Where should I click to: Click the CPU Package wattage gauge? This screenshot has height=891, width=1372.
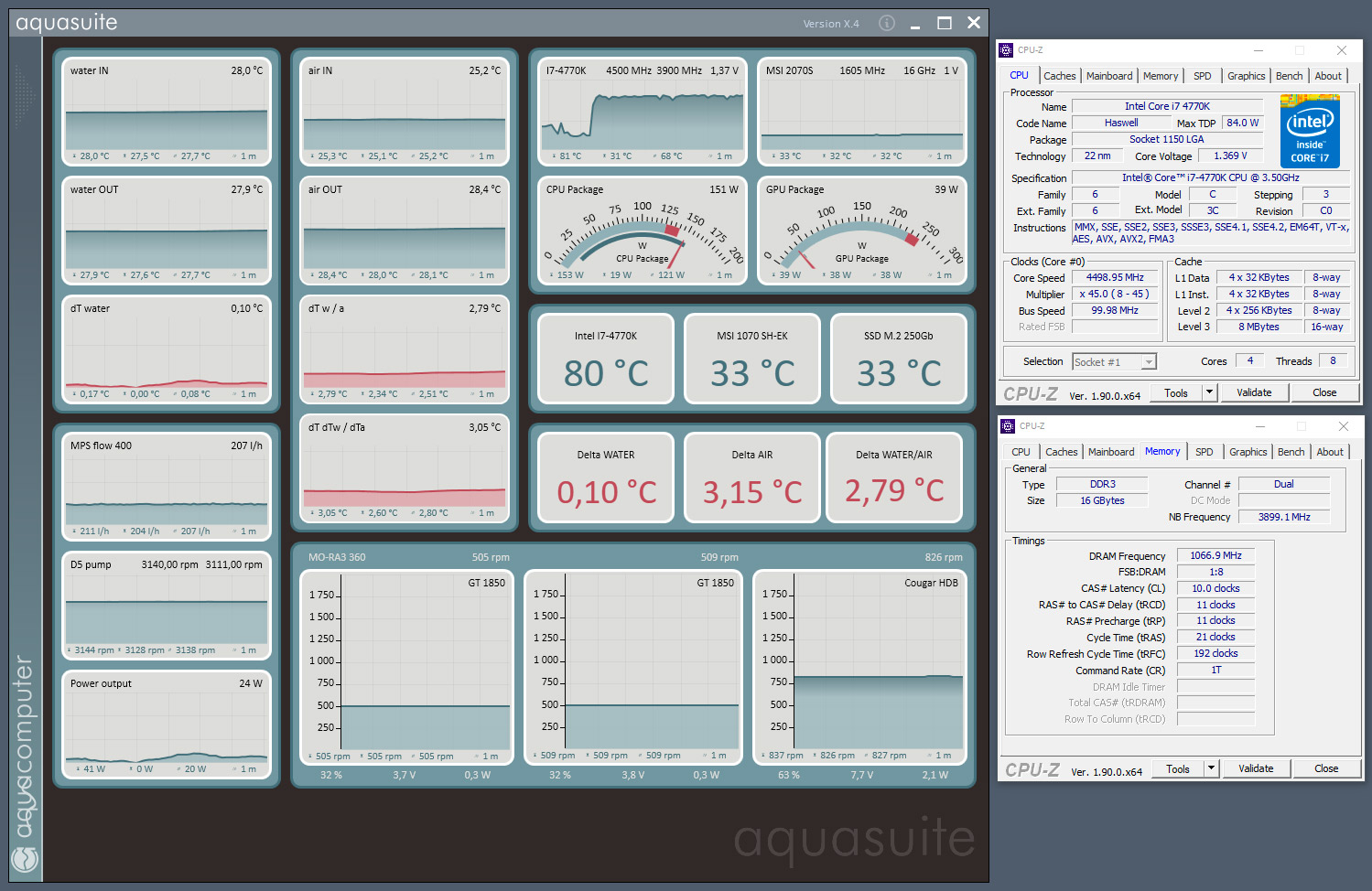643,231
